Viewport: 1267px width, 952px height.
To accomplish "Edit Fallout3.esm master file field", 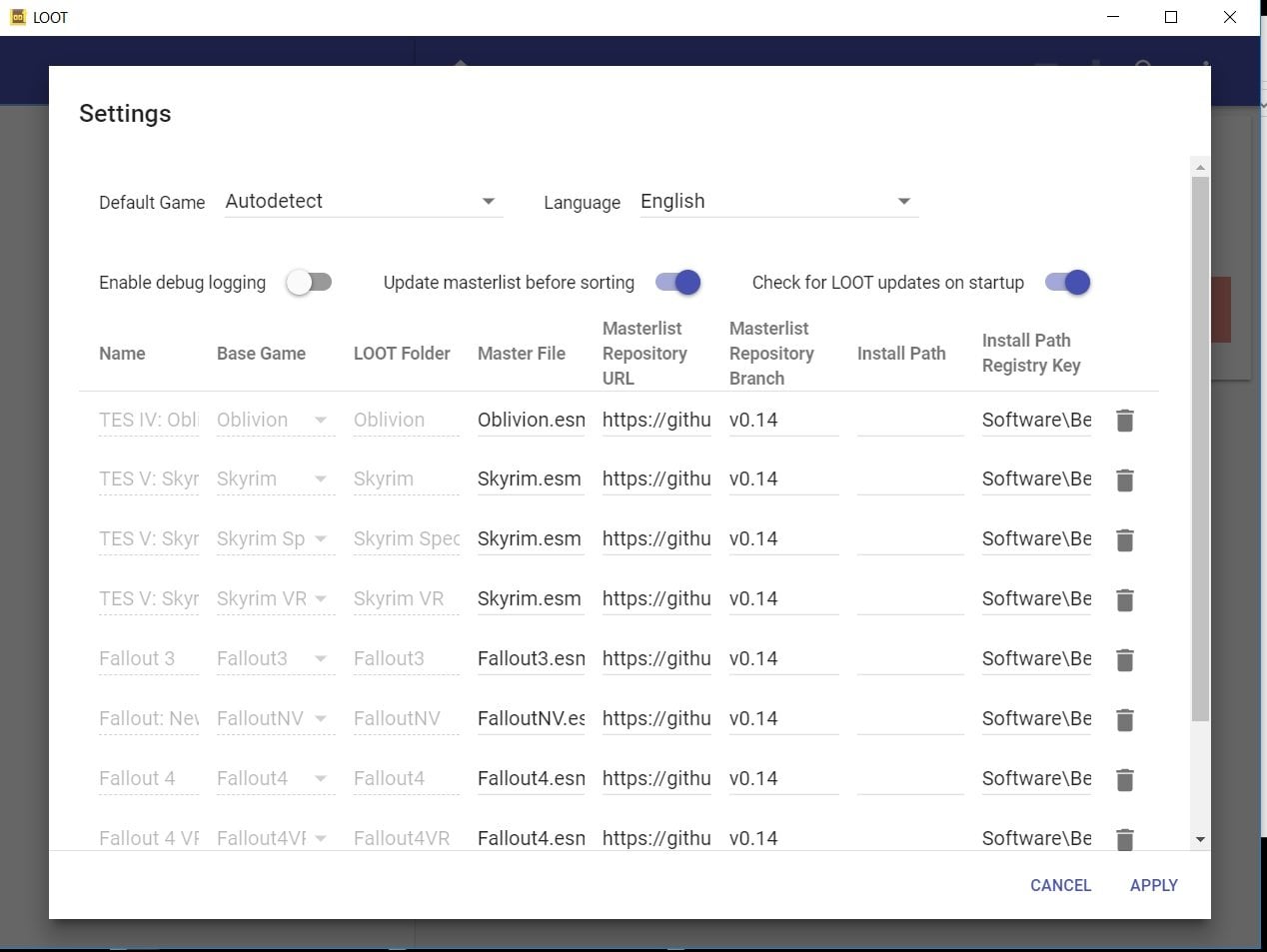I will point(532,659).
